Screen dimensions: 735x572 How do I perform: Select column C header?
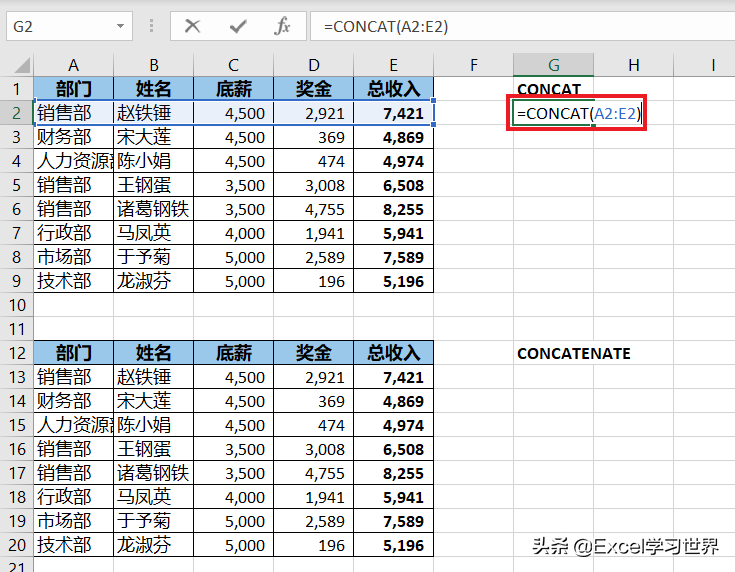(x=233, y=65)
